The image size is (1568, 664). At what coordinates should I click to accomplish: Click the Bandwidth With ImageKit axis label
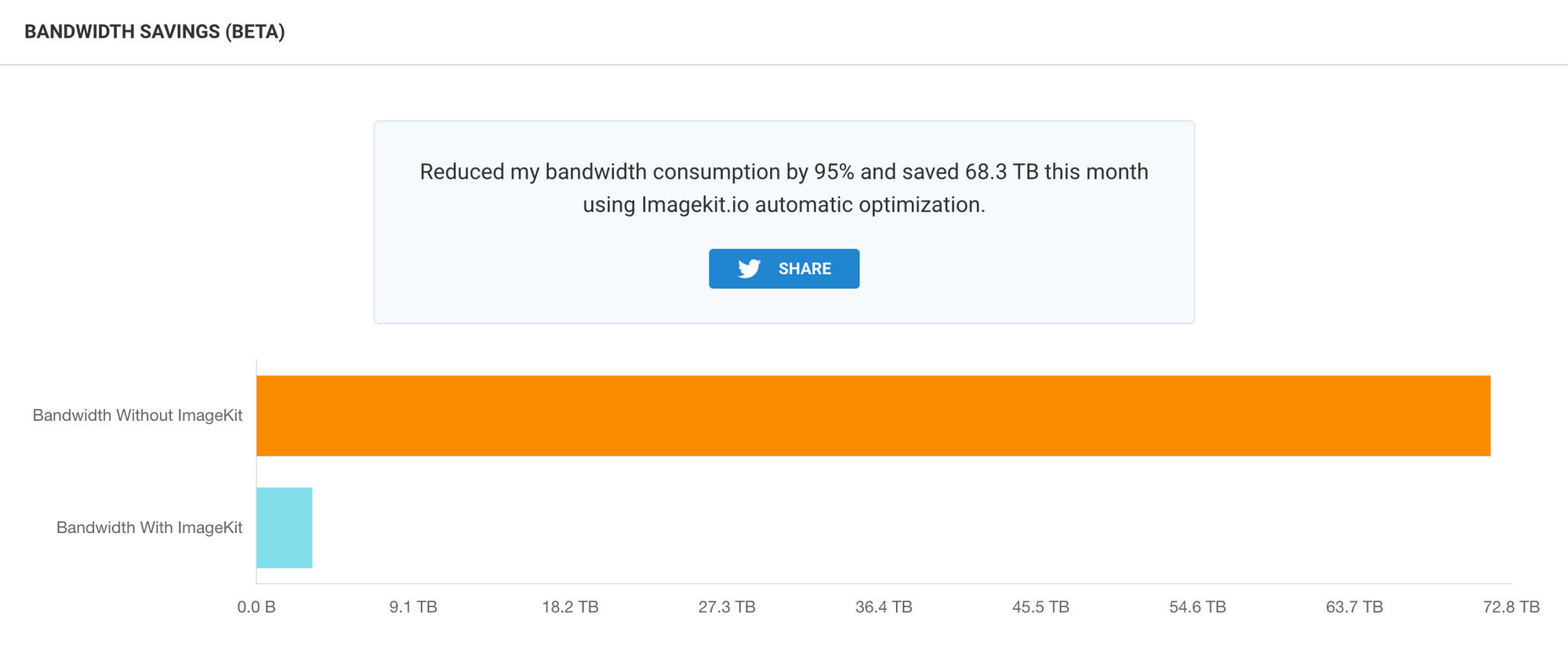click(x=149, y=528)
